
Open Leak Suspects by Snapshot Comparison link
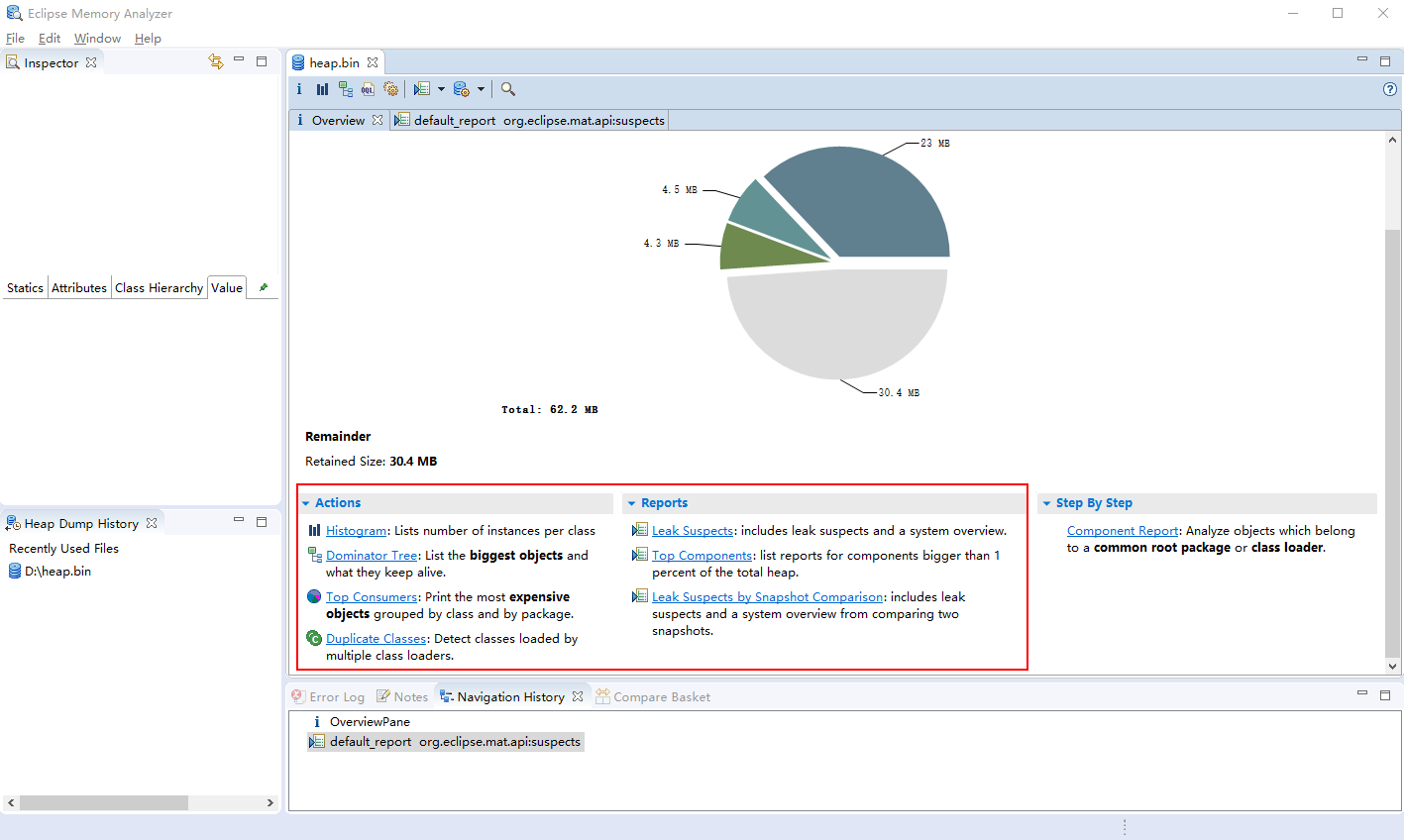[x=768, y=597]
